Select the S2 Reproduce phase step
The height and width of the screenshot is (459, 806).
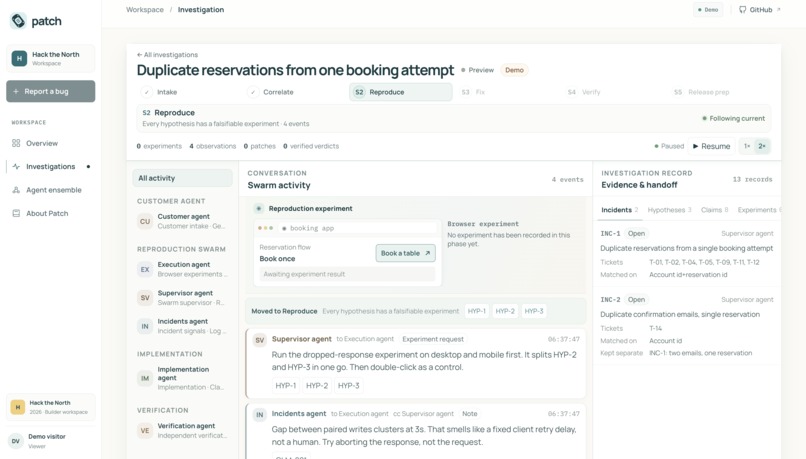click(x=401, y=92)
